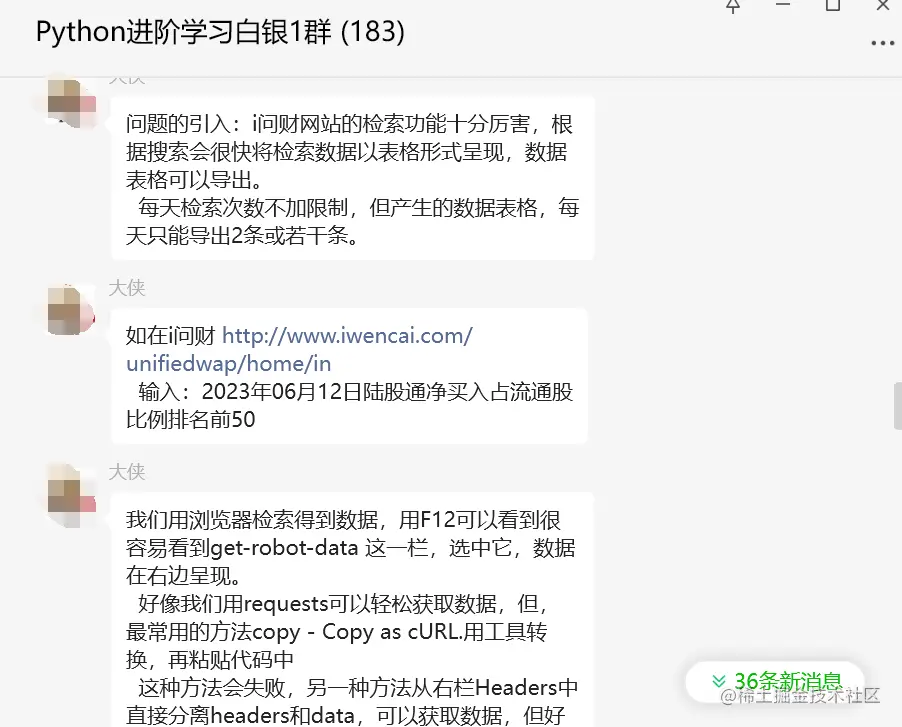Open the three-dots chat options menu
Viewport: 902px width, 727px height.
click(x=882, y=43)
